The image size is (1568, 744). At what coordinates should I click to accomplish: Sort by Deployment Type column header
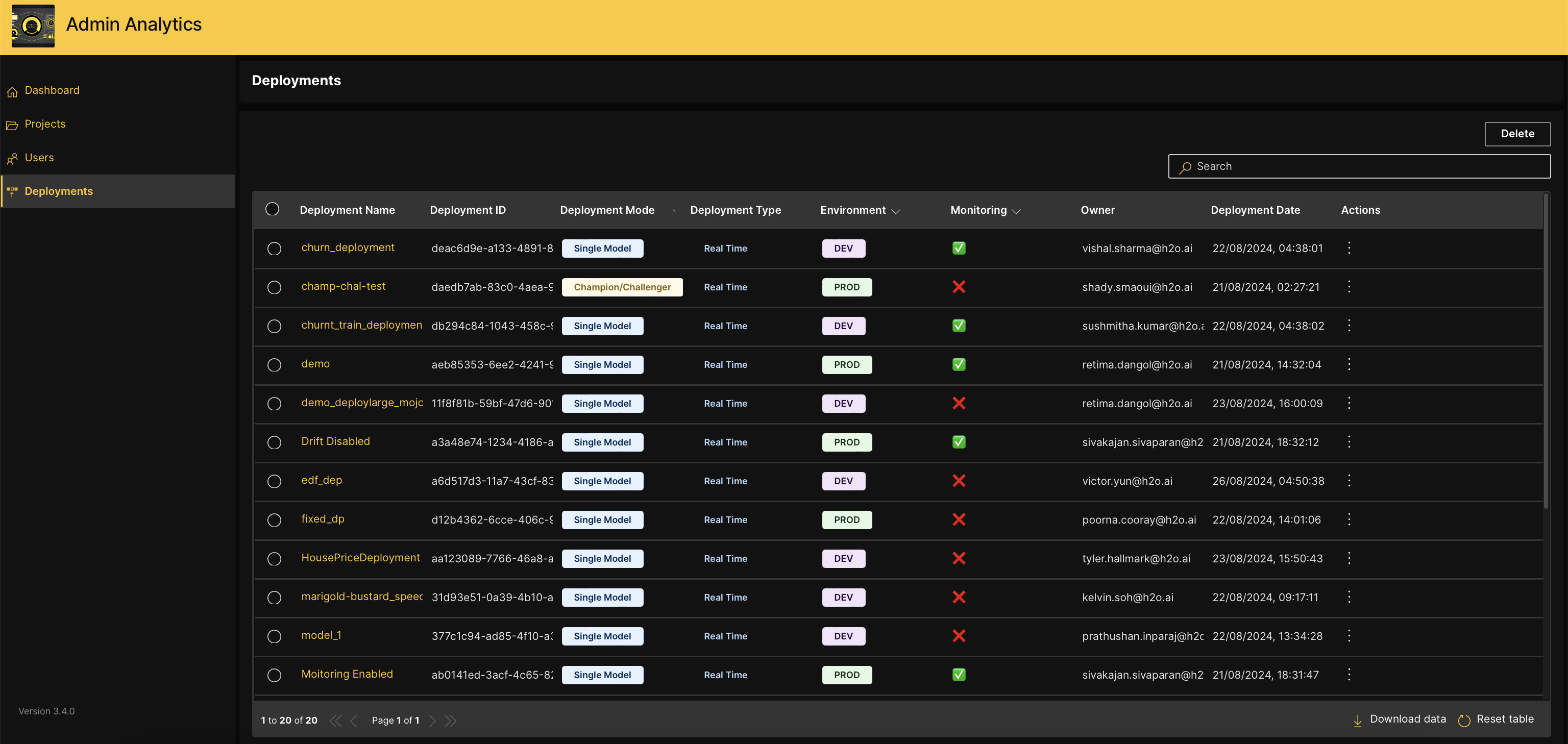pyautogui.click(x=736, y=210)
